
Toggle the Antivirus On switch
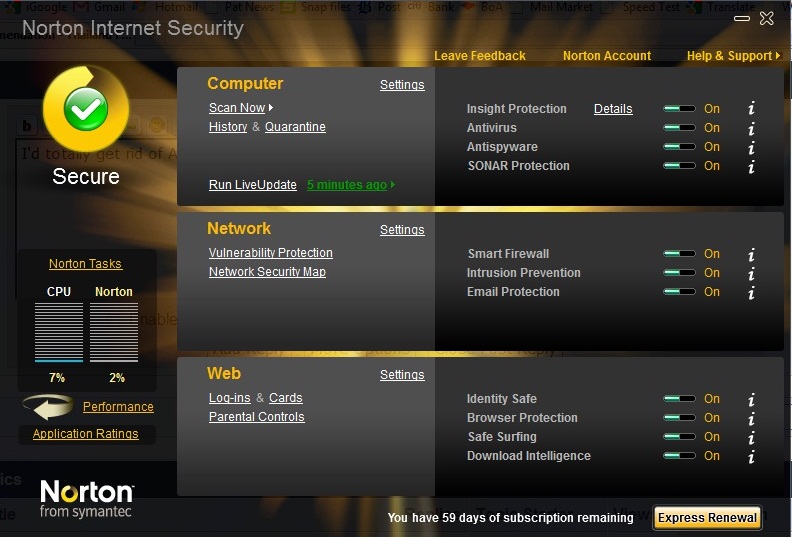point(679,128)
